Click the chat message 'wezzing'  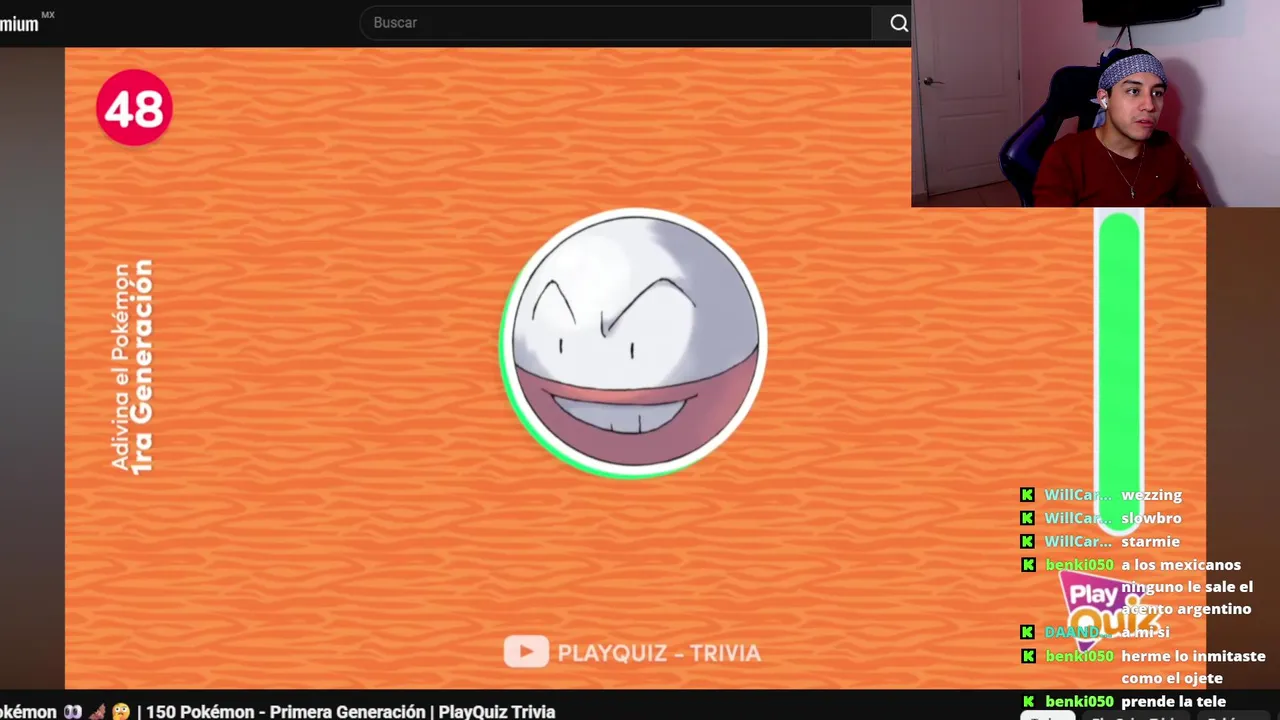tap(1151, 495)
